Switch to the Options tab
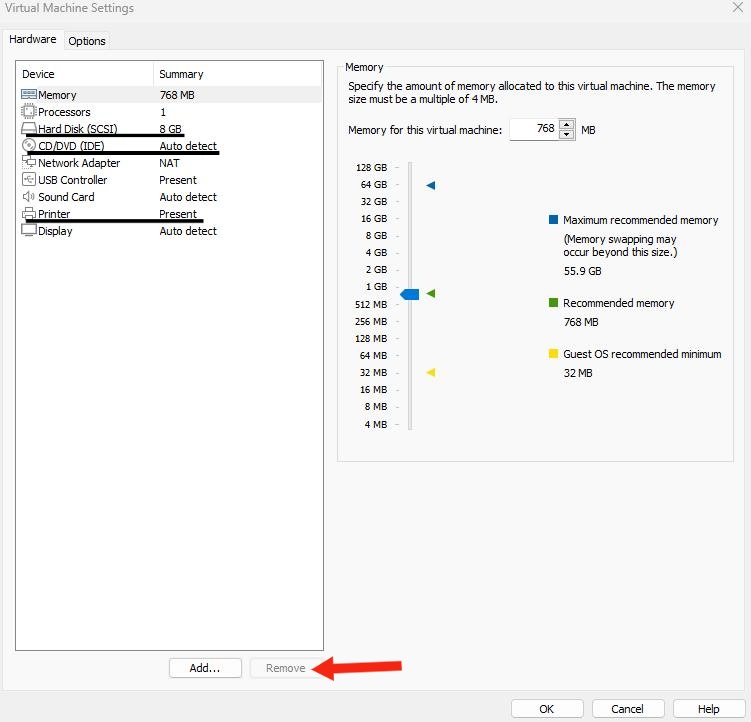Viewport: 751px width, 722px height. pos(87,41)
